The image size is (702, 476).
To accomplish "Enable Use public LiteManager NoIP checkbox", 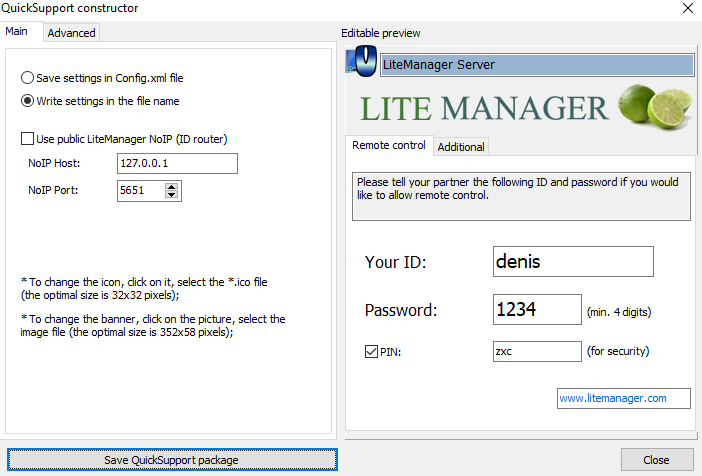I will pyautogui.click(x=27, y=139).
